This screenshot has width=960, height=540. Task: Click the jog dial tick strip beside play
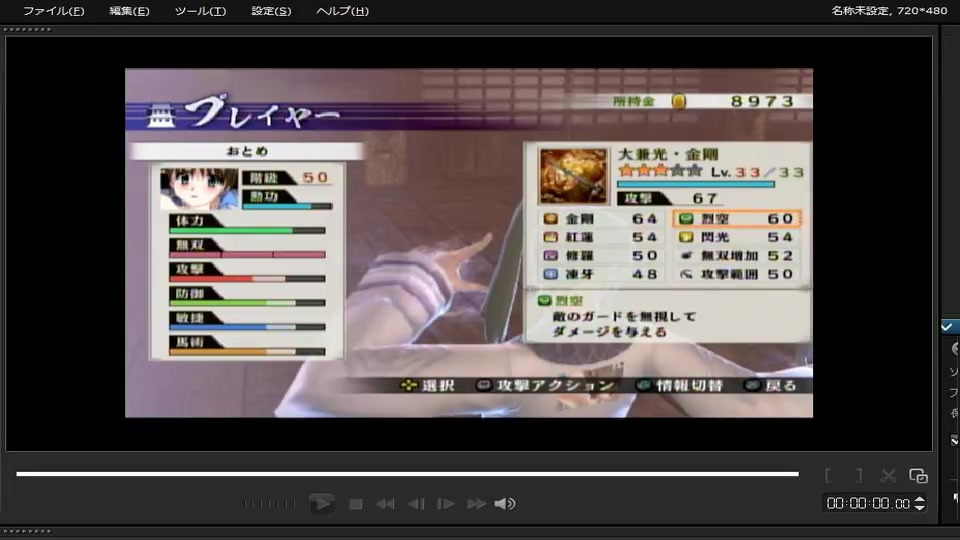tap(269, 504)
